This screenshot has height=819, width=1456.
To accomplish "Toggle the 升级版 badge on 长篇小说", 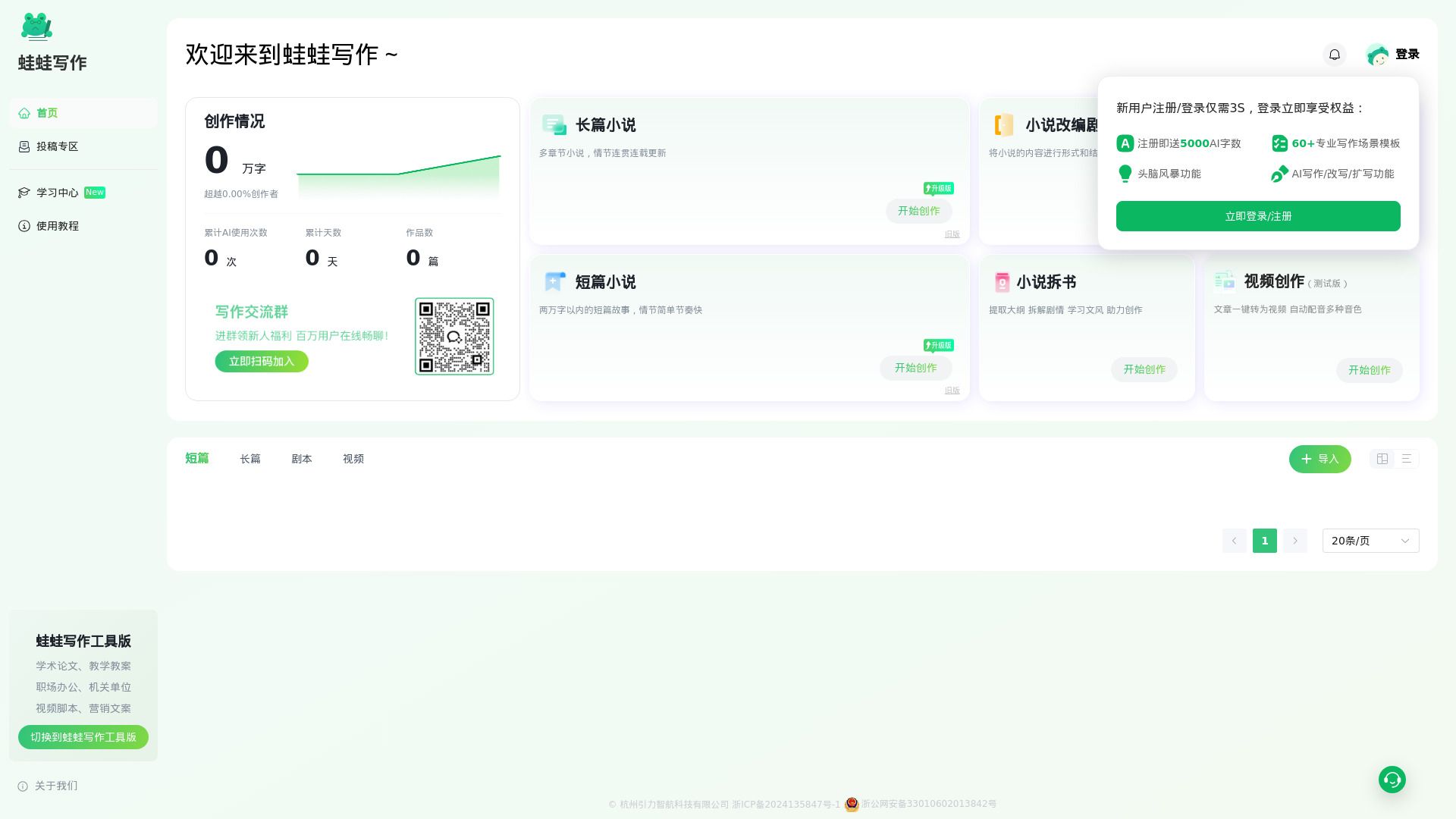I will (x=939, y=188).
